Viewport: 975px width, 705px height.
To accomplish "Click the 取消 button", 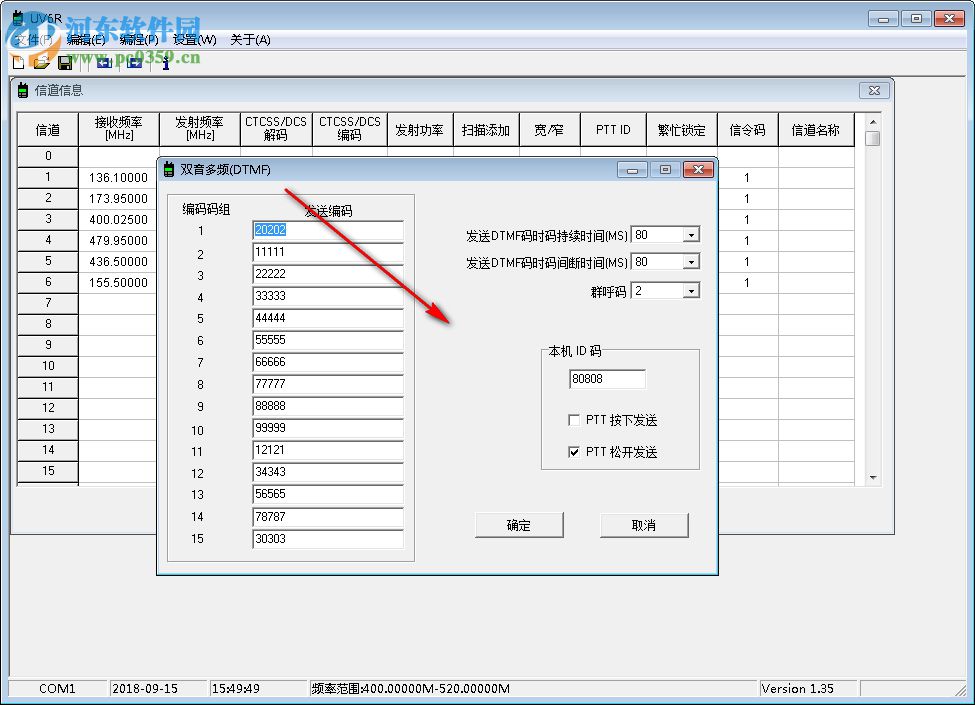I will [x=644, y=525].
